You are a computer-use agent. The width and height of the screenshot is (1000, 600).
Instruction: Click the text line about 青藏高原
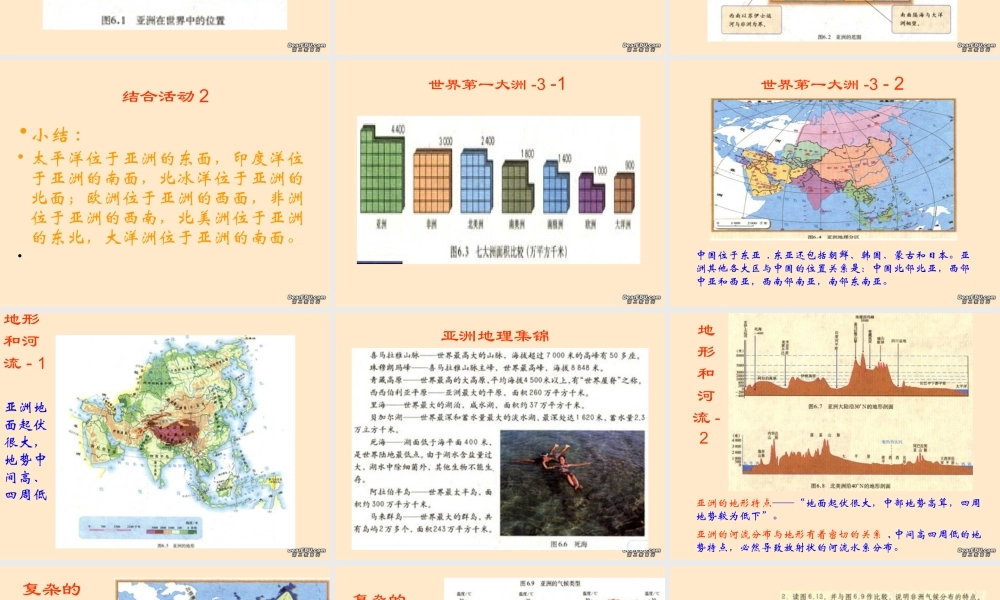pos(504,380)
